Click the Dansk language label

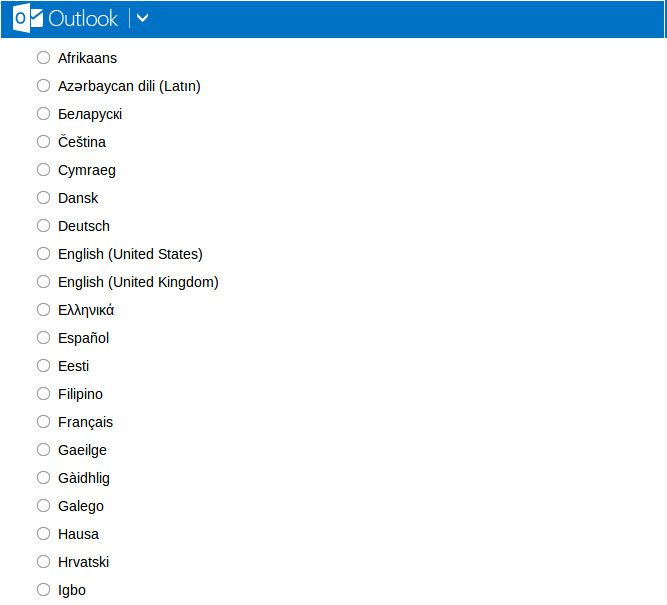tap(78, 198)
